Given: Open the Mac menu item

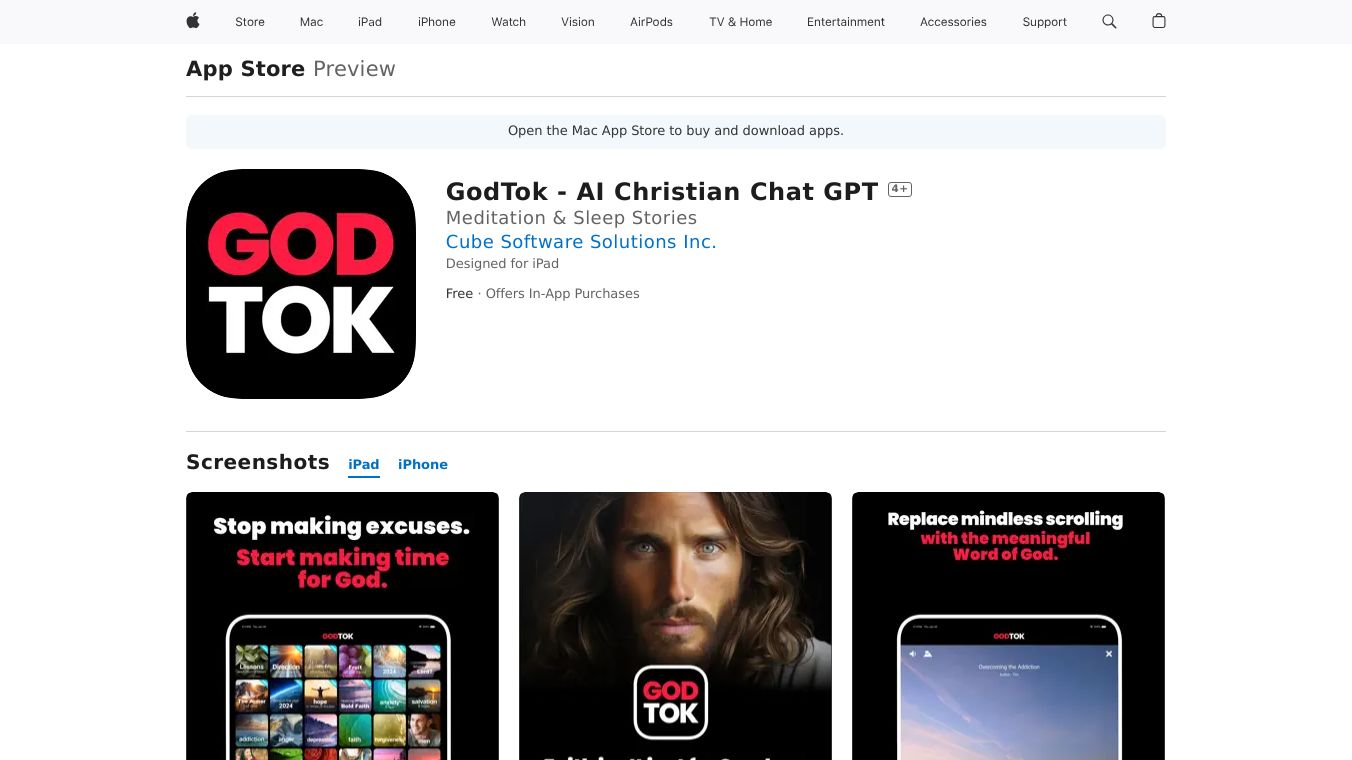Looking at the screenshot, I should [312, 22].
